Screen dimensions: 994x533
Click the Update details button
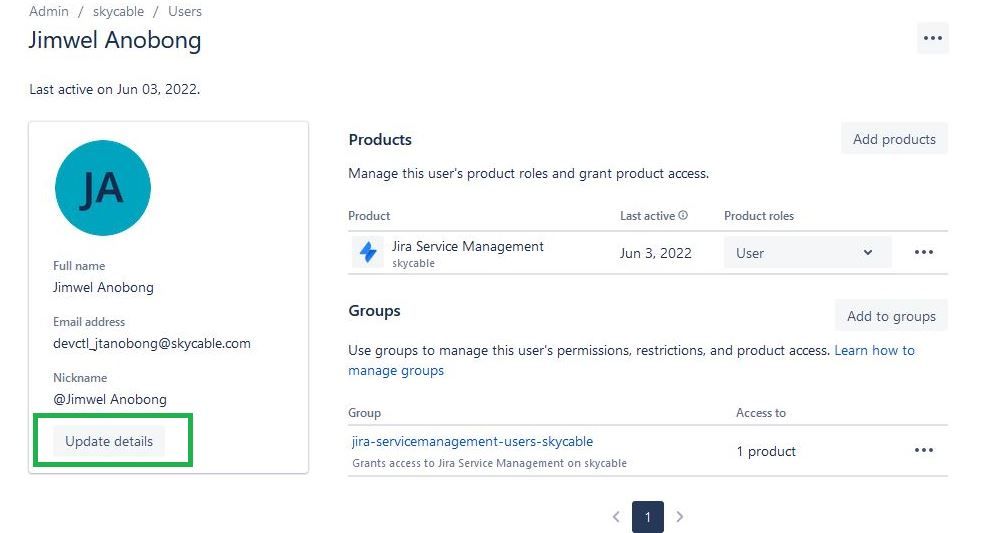click(109, 441)
